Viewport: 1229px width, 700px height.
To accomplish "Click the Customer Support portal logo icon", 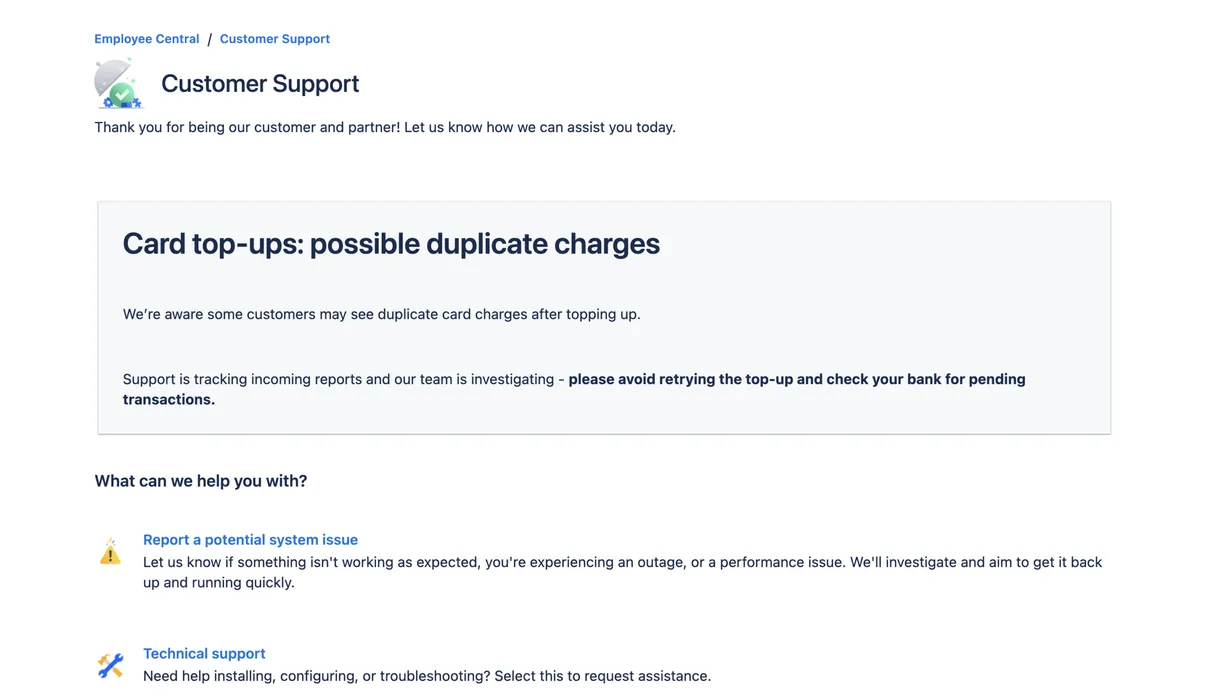I will click(118, 84).
